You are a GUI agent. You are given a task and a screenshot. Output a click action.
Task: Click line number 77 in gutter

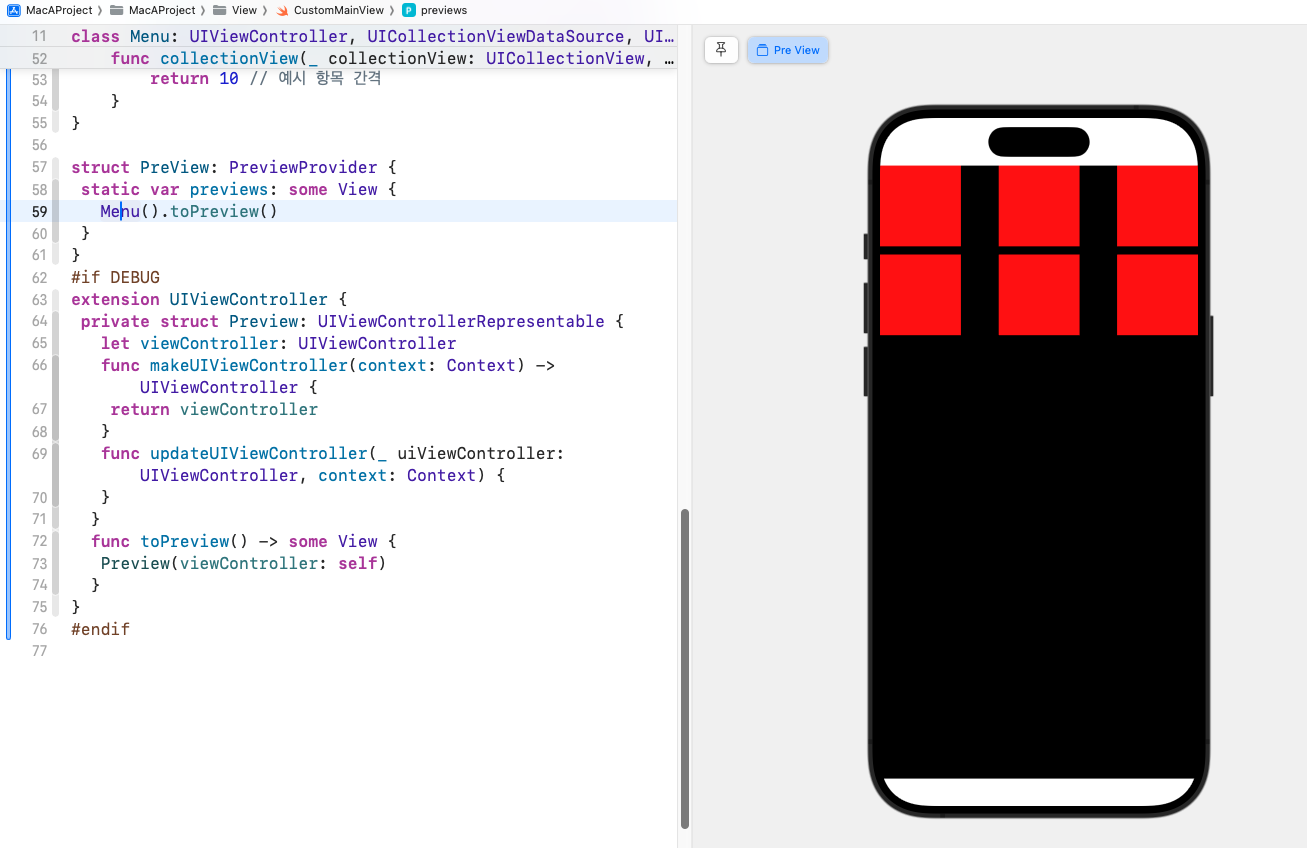39,651
